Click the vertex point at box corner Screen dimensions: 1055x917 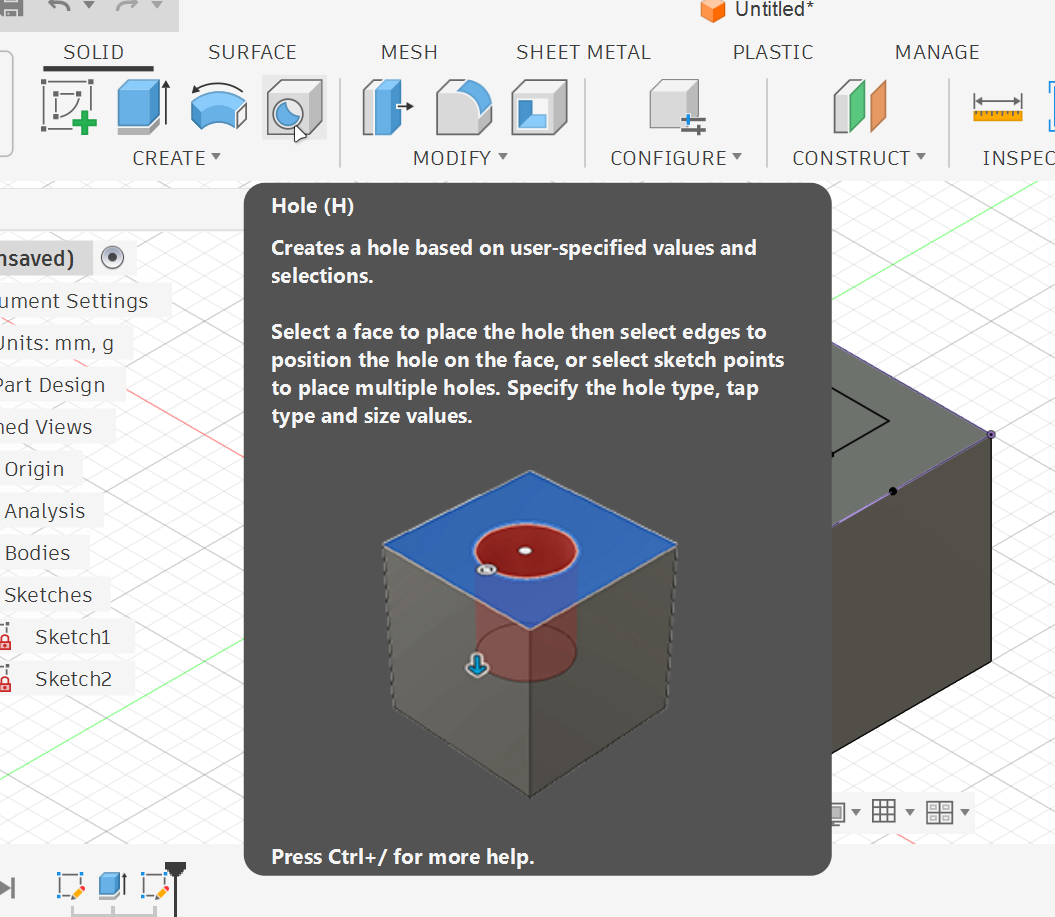pyautogui.click(x=991, y=435)
